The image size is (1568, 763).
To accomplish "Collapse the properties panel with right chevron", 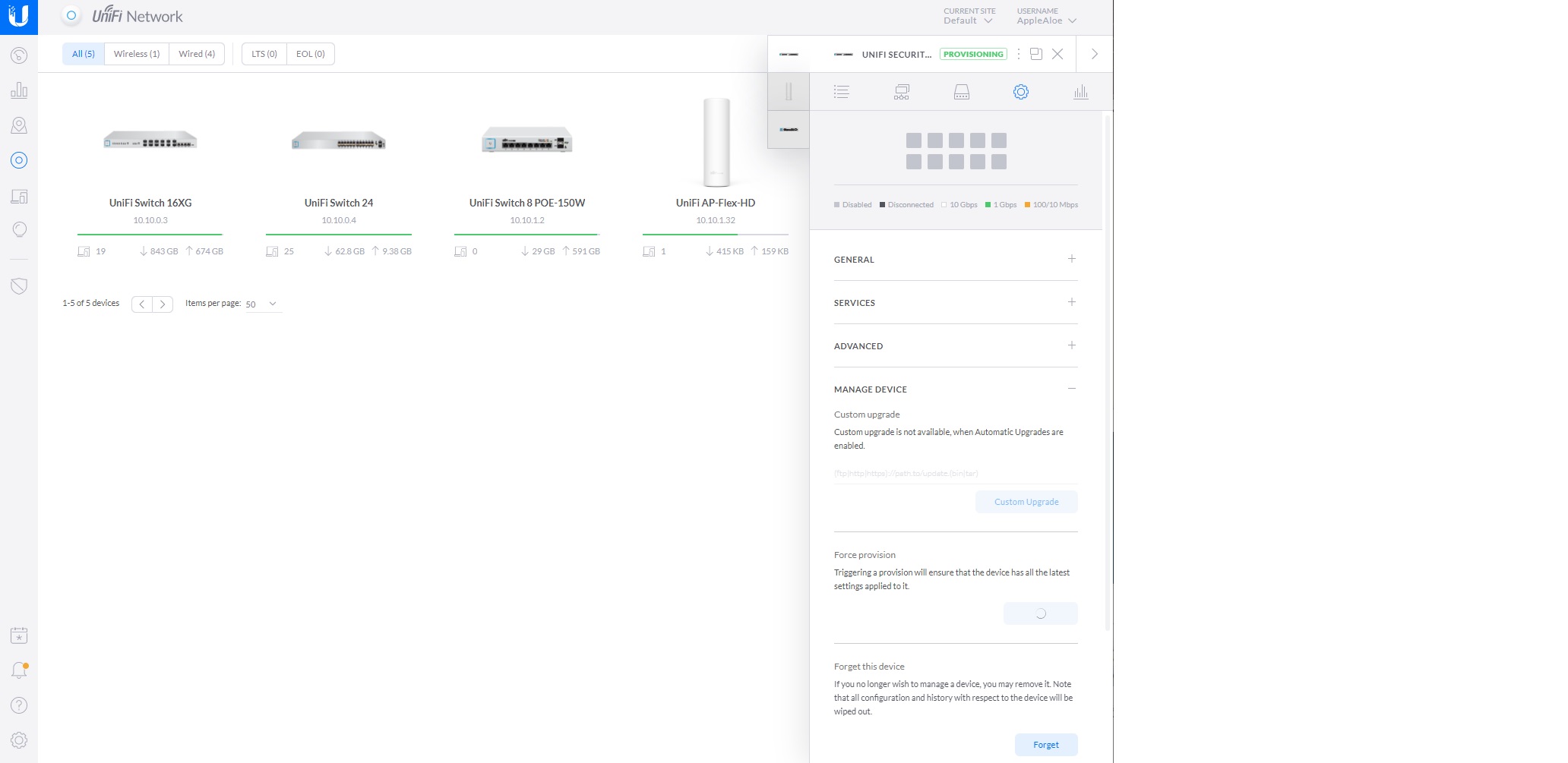I will 1095,54.
